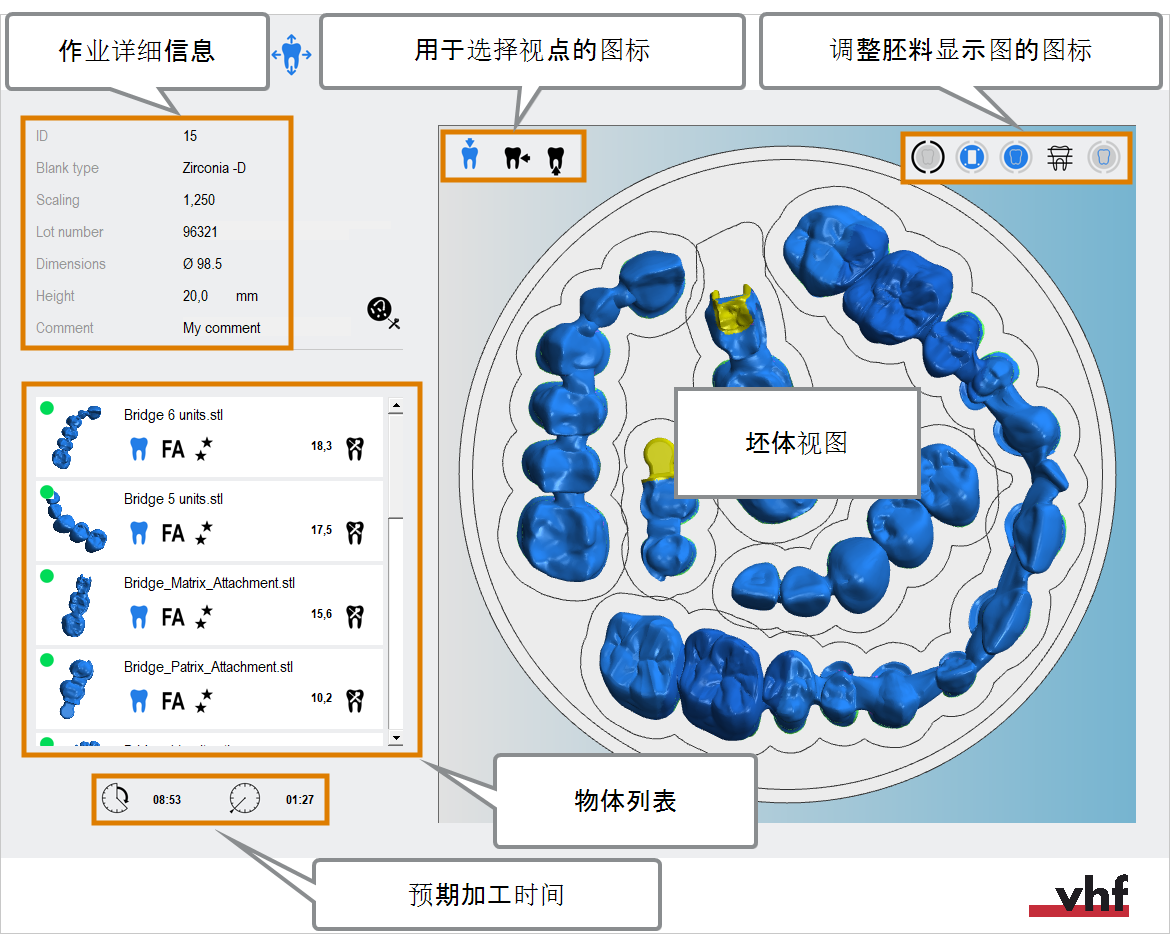
Task: Click the Height value 20,0
Action: tap(195, 296)
